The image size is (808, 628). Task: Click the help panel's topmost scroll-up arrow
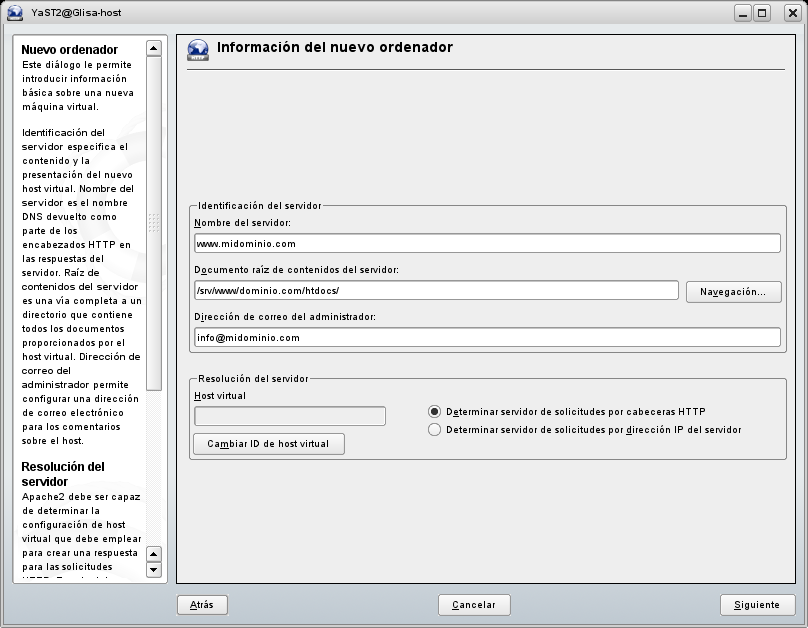(153, 48)
